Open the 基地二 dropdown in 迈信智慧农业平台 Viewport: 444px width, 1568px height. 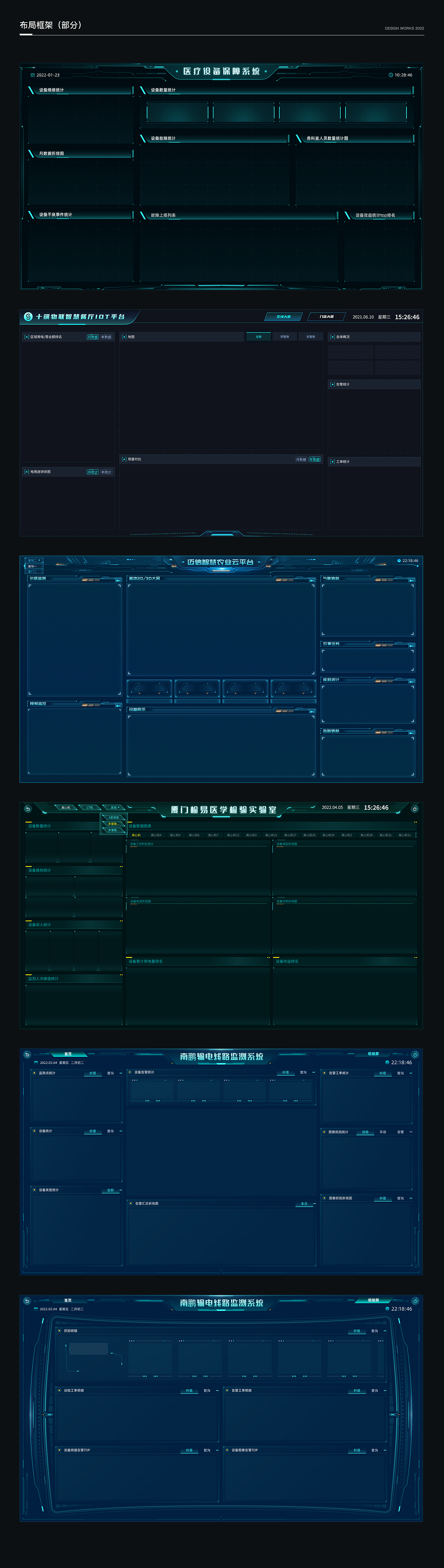point(34,560)
